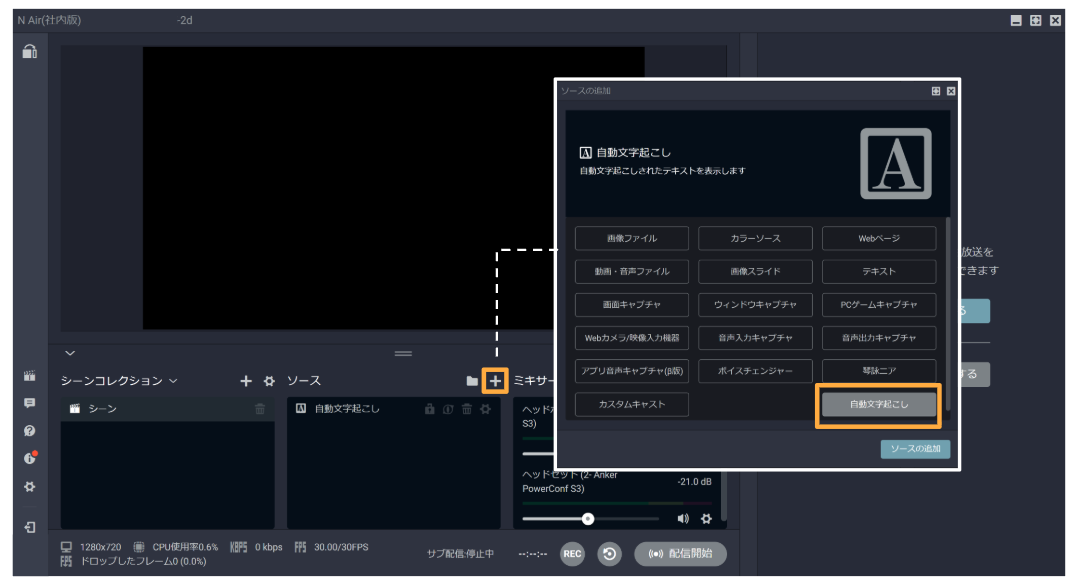Select 画面キャプチャ as the source type
Image resolution: width=1070 pixels, height=583 pixels.
[x=630, y=304]
